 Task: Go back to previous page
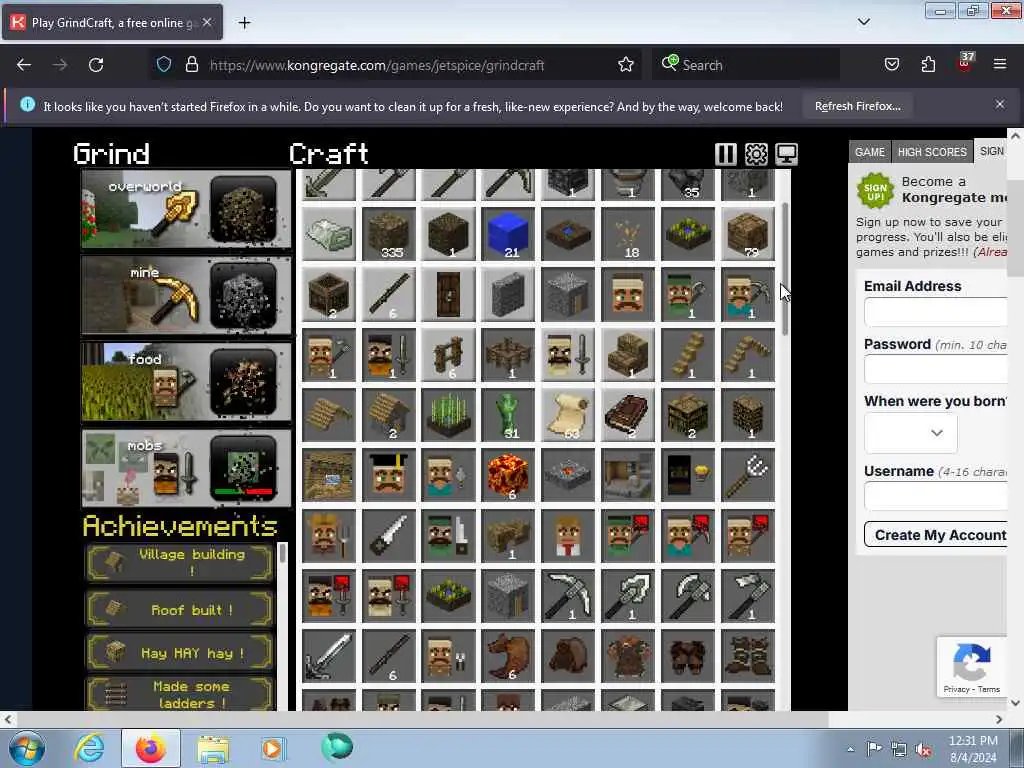[24, 65]
